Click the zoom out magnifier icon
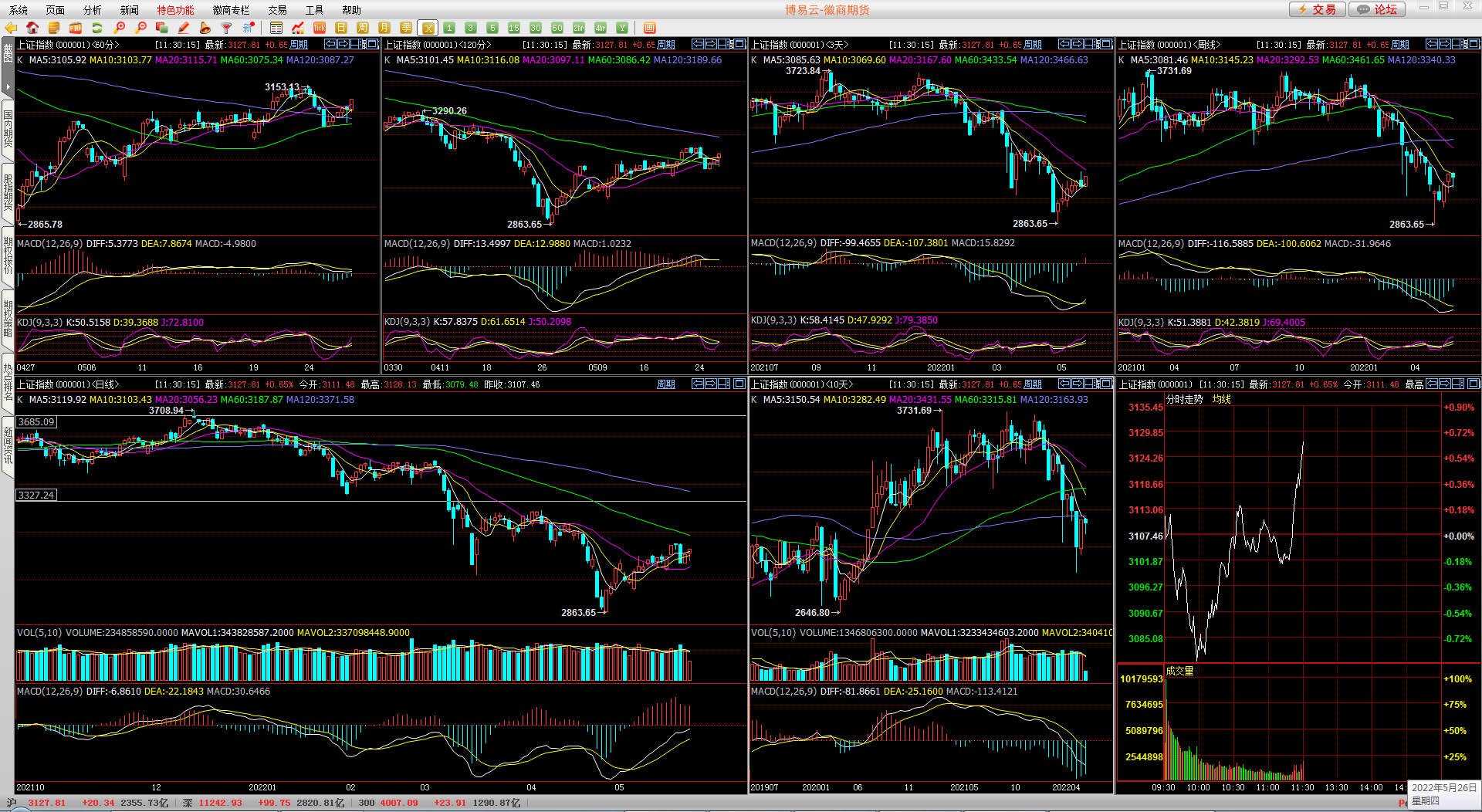 point(140,28)
